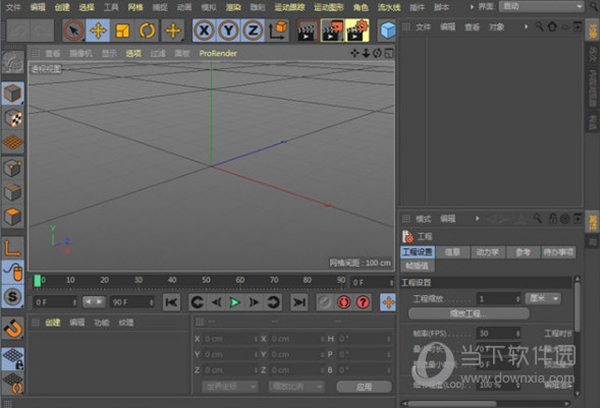This screenshot has height=408, width=600.
Task: Render to Picture Viewer icon
Action: click(x=332, y=30)
